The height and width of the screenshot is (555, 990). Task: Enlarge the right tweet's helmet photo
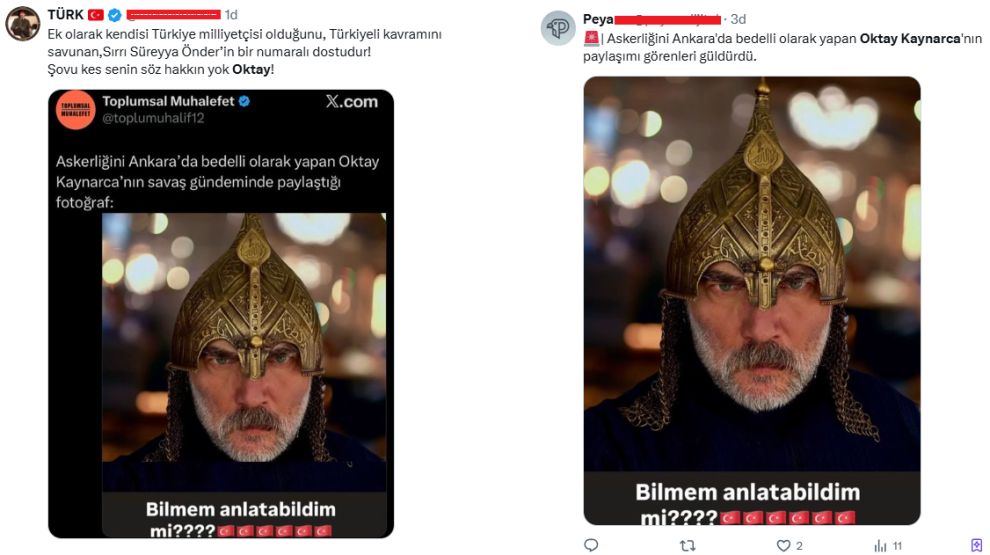751,300
